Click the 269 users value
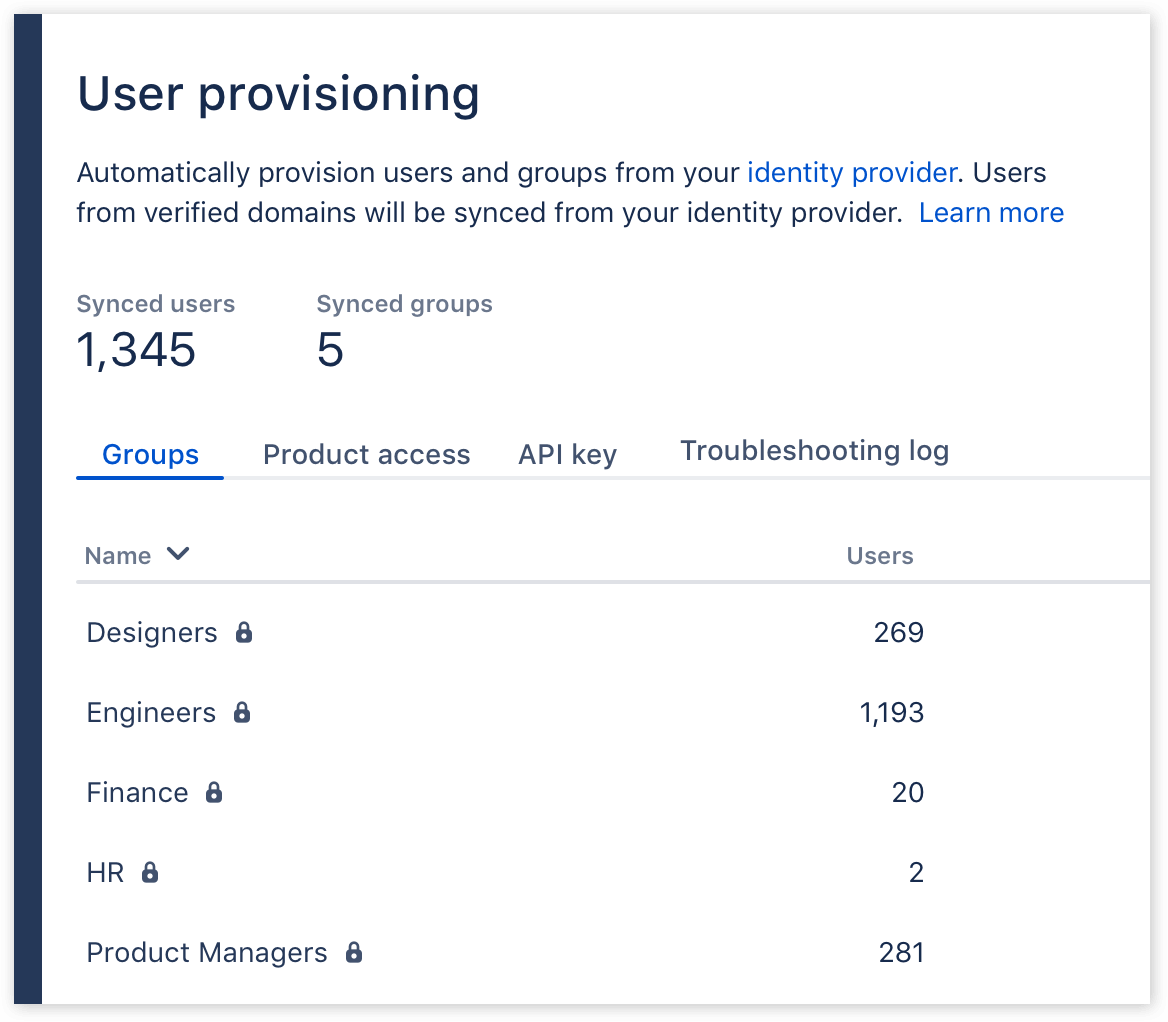Screen dimensions: 1168x1022 coord(898,632)
